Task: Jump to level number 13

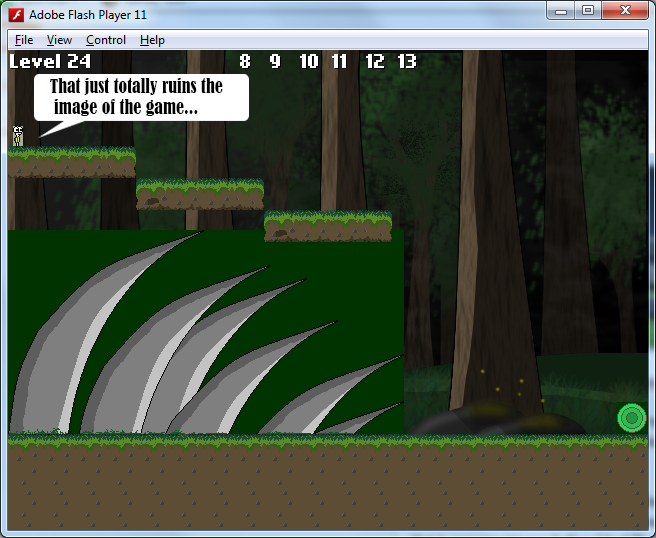Action: (406, 62)
